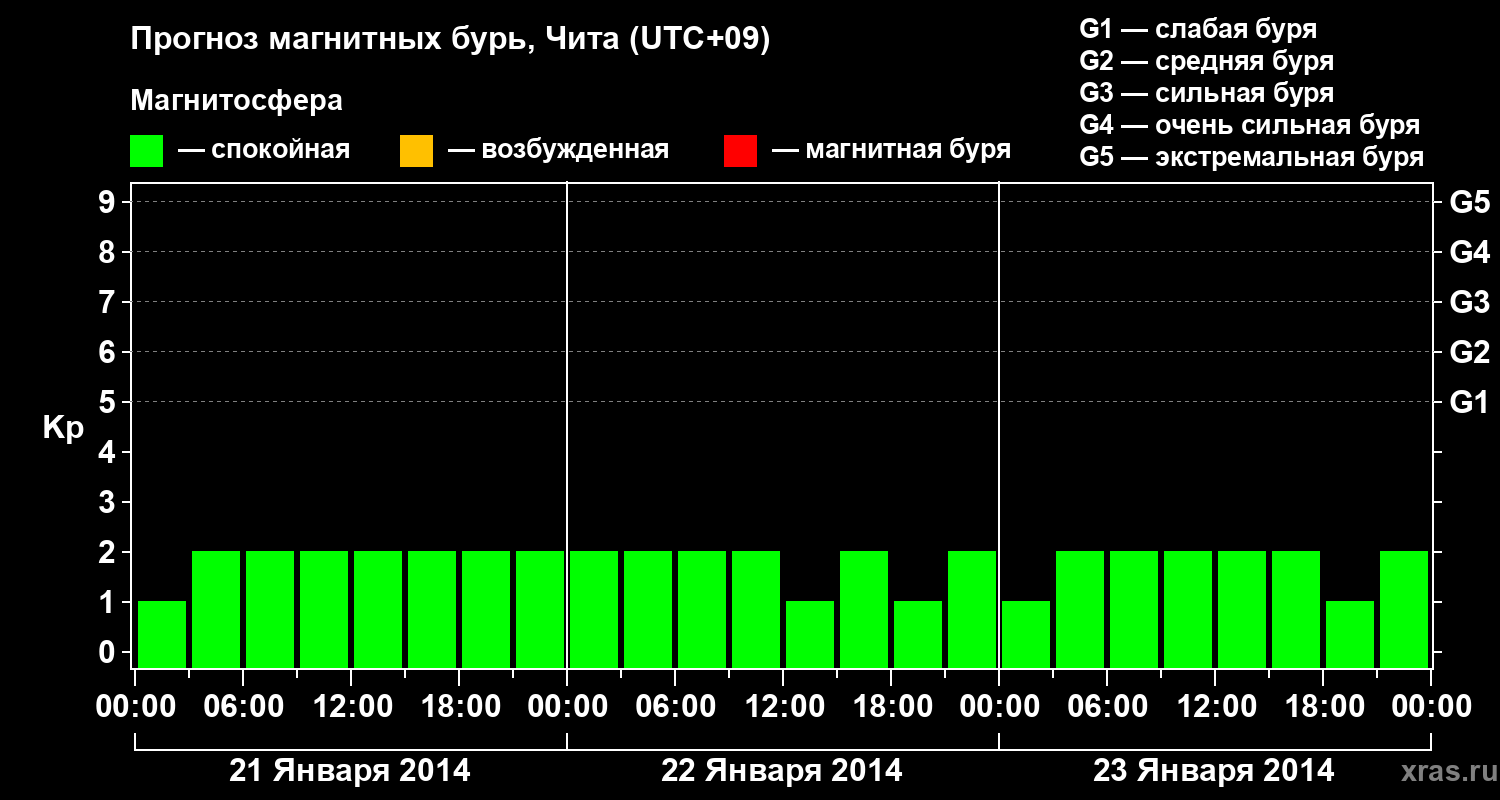
Task: Click the 00:00–03:00 bar on 23 Января
Action: point(1026,634)
